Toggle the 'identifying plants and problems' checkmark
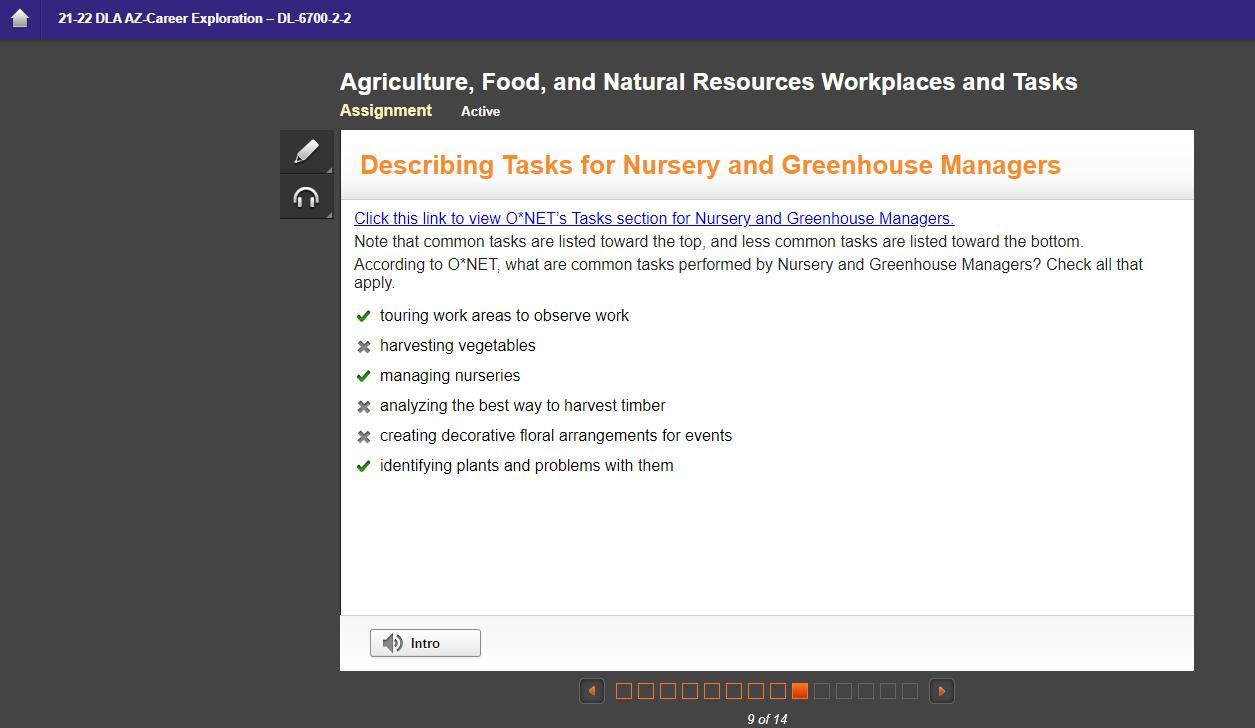Screen dimensions: 1255x728 (x=364, y=466)
